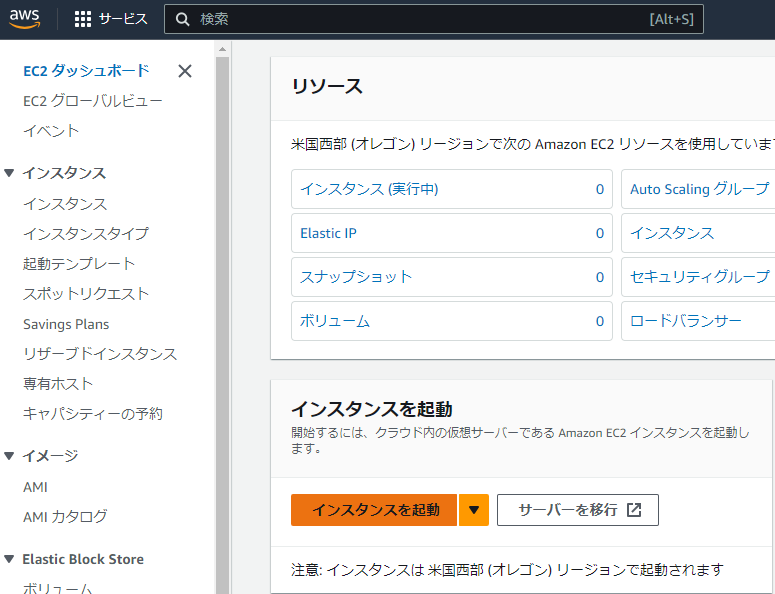The height and width of the screenshot is (594, 775).
Task: Open EC2 グローバルビュー in sidebar
Action: click(92, 101)
